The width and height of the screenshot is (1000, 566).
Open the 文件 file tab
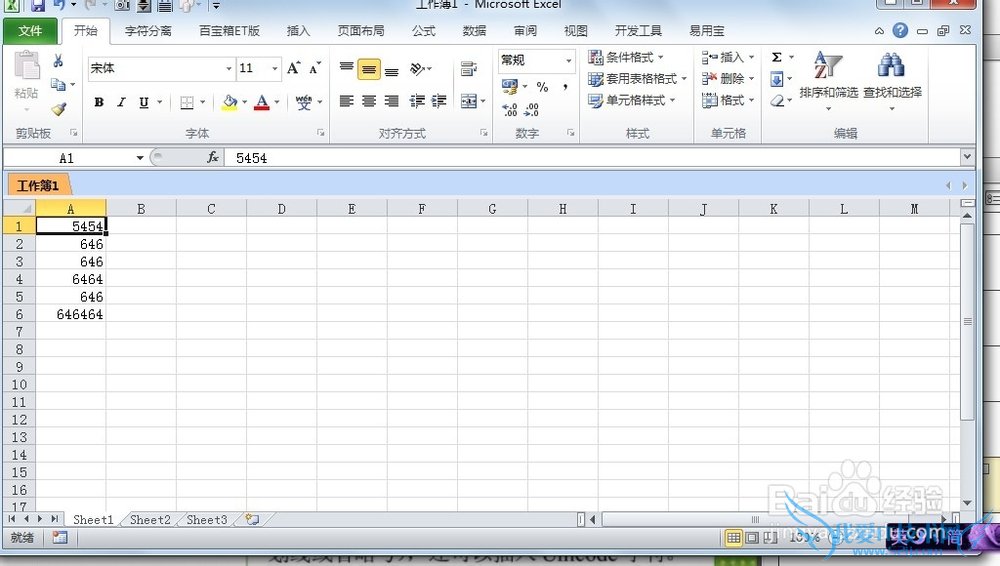coord(30,31)
